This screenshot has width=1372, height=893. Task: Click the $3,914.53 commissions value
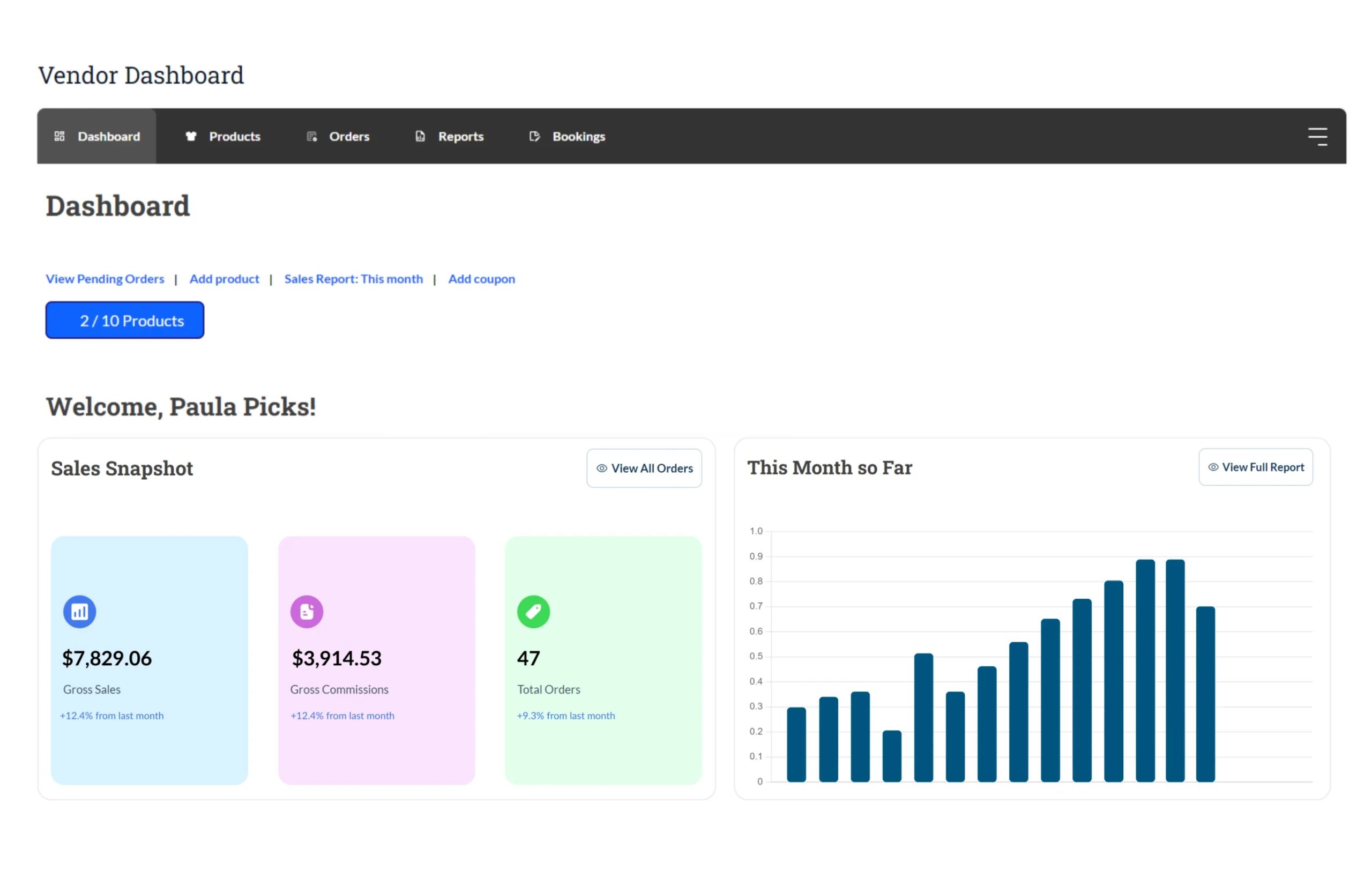coord(336,658)
